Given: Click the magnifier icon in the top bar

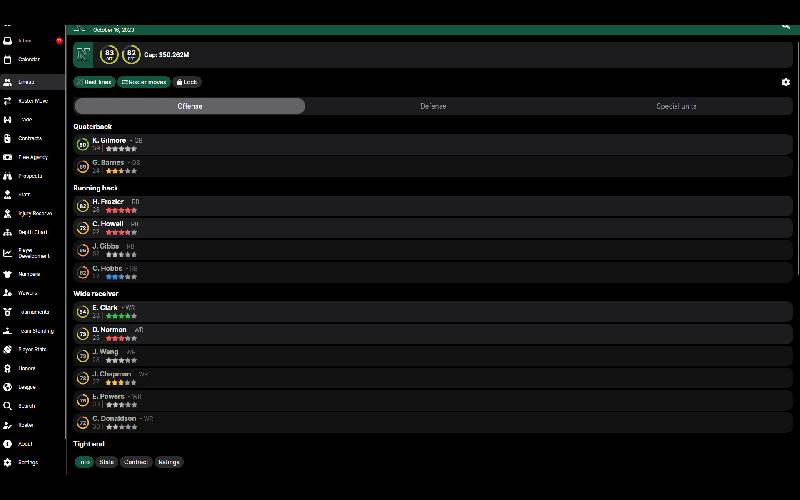Looking at the screenshot, I should click(786, 27).
